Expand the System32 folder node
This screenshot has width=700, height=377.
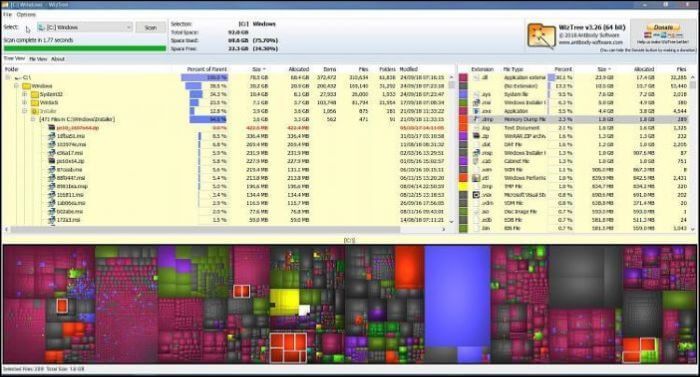click(x=25, y=94)
